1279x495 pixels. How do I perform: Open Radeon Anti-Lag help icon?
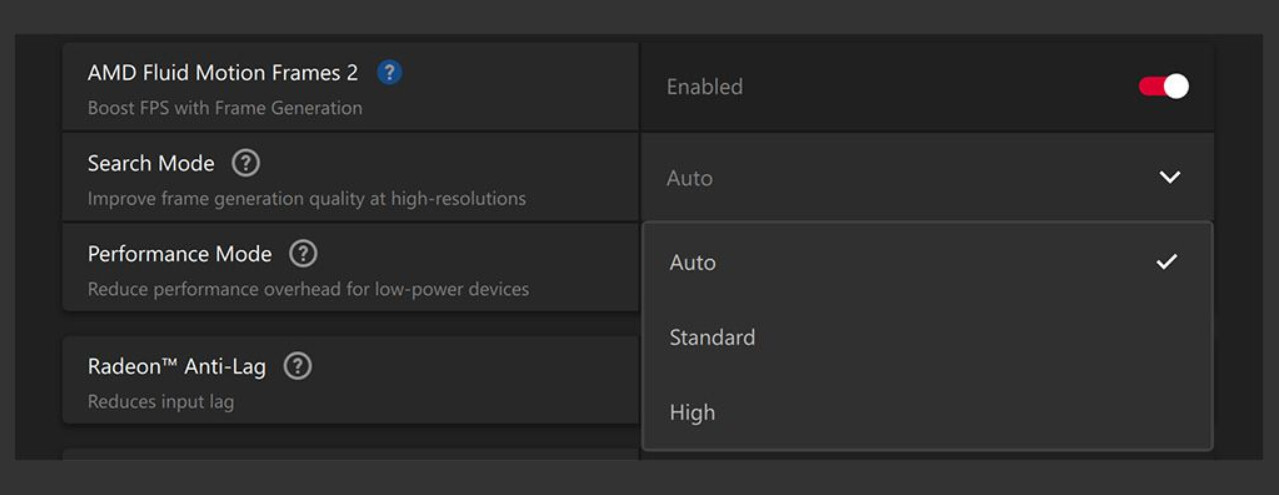(298, 366)
